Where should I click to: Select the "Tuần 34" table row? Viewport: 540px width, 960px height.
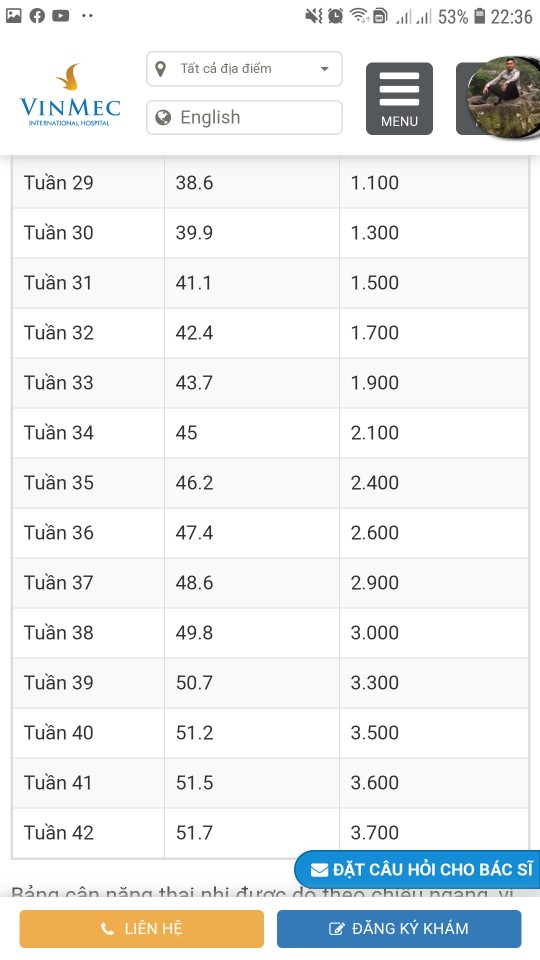pos(270,433)
